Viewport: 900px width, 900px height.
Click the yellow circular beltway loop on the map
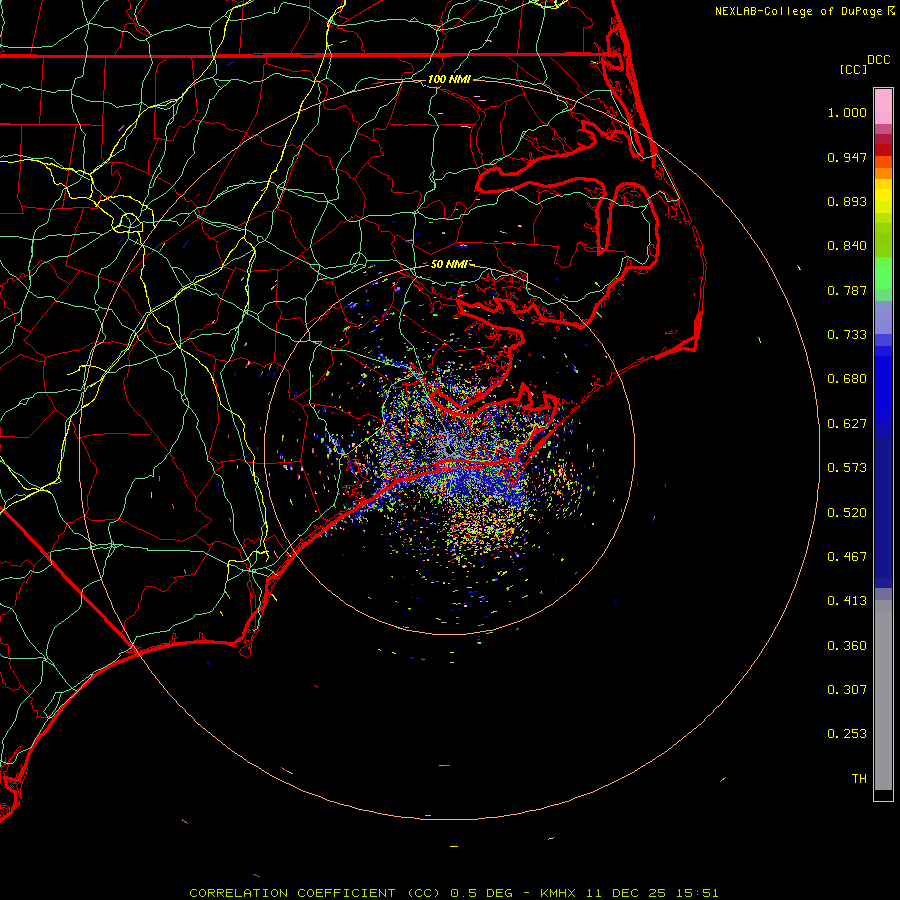tap(129, 222)
